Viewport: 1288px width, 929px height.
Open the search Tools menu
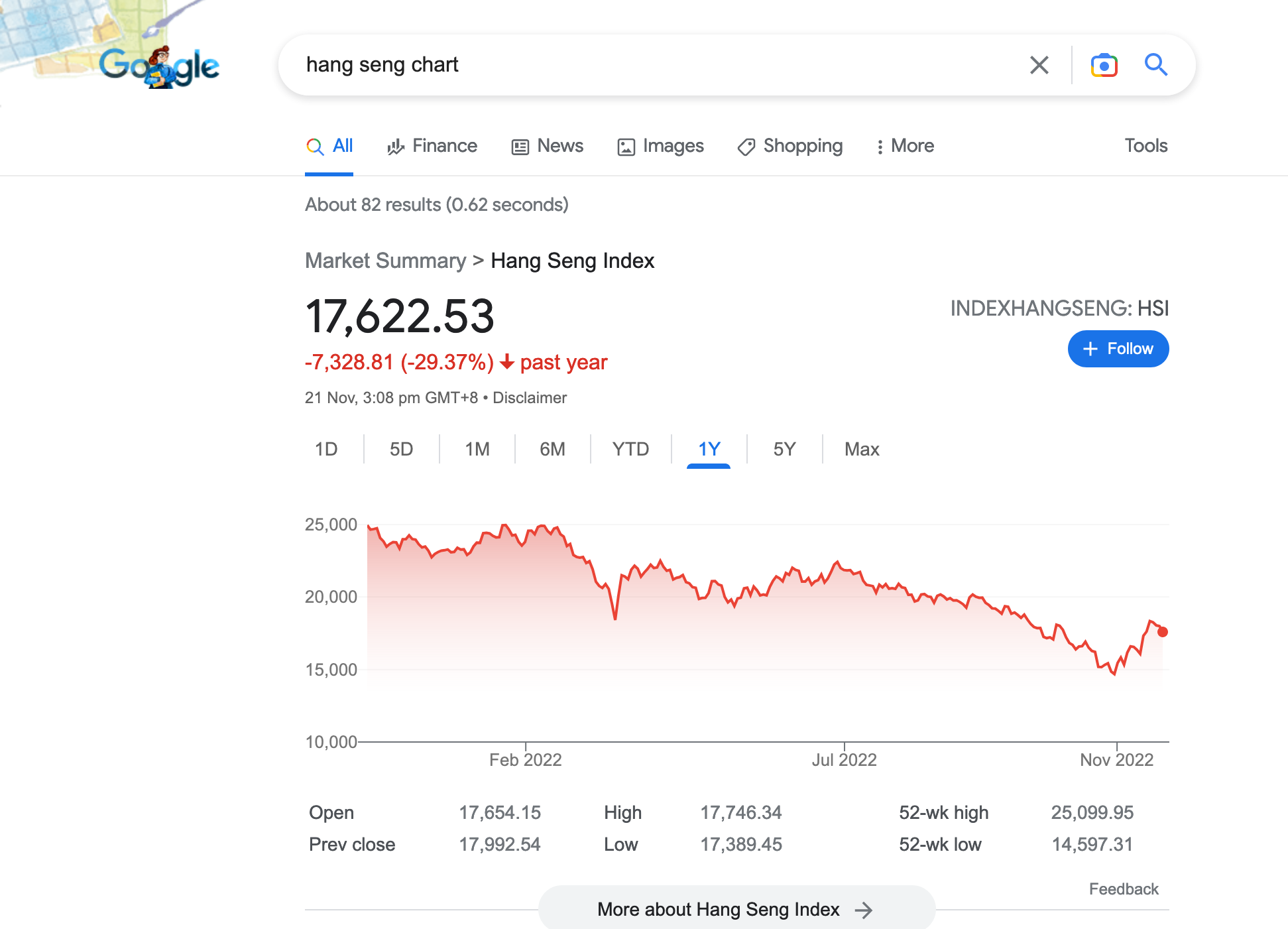click(x=1145, y=146)
